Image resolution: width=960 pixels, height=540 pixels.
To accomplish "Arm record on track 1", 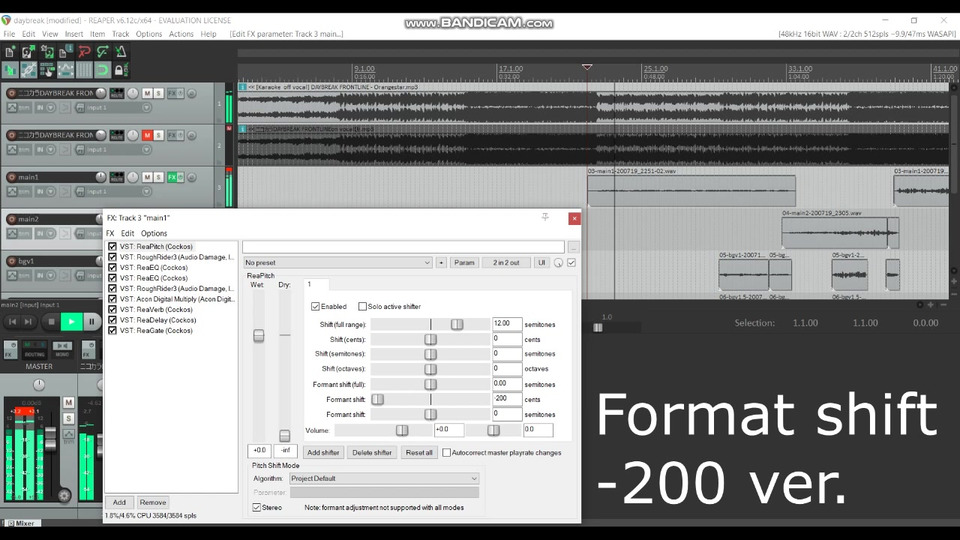I will [x=11, y=93].
